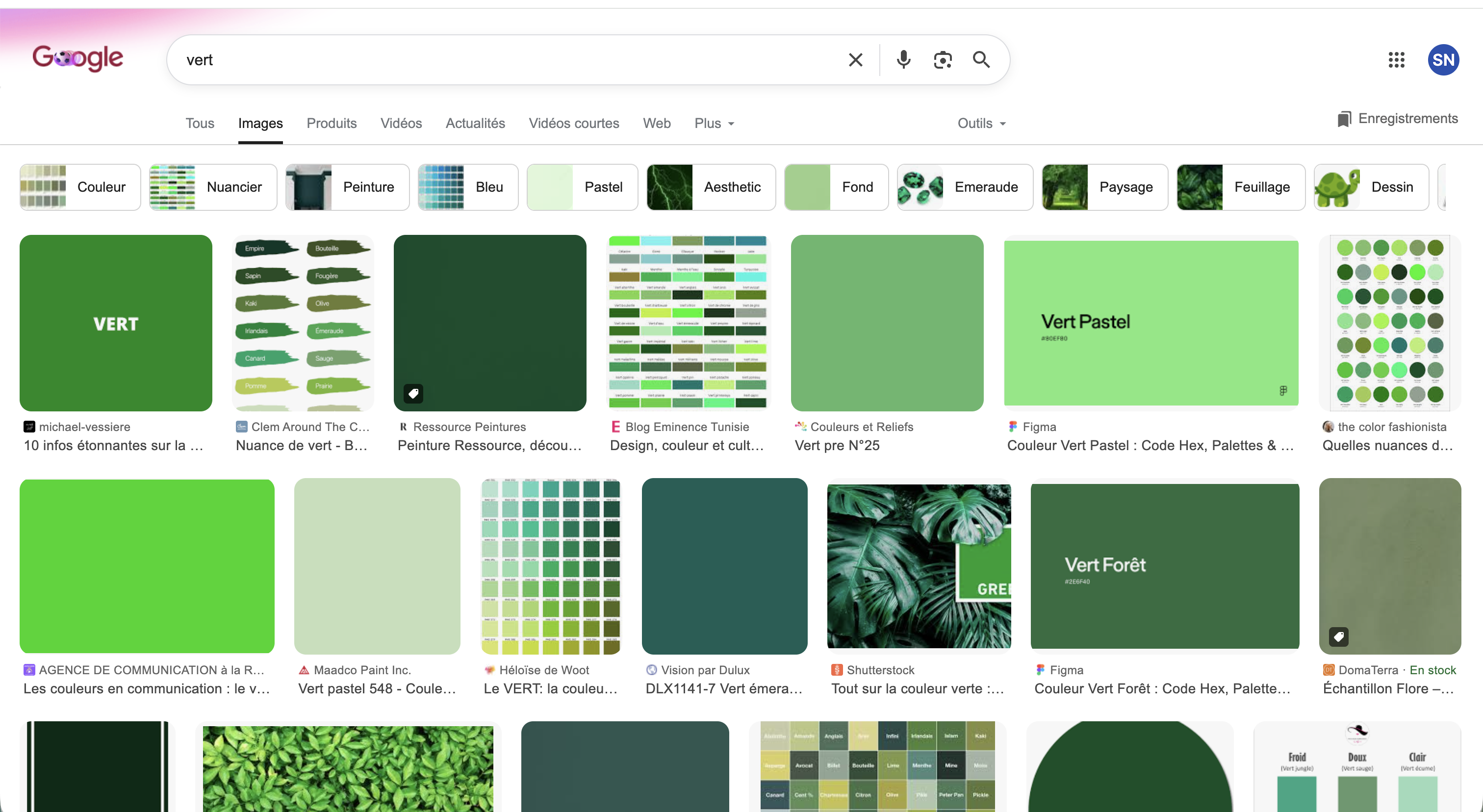The width and height of the screenshot is (1483, 812).
Task: Open the Shutterstock monstera leaves image
Action: click(x=919, y=566)
